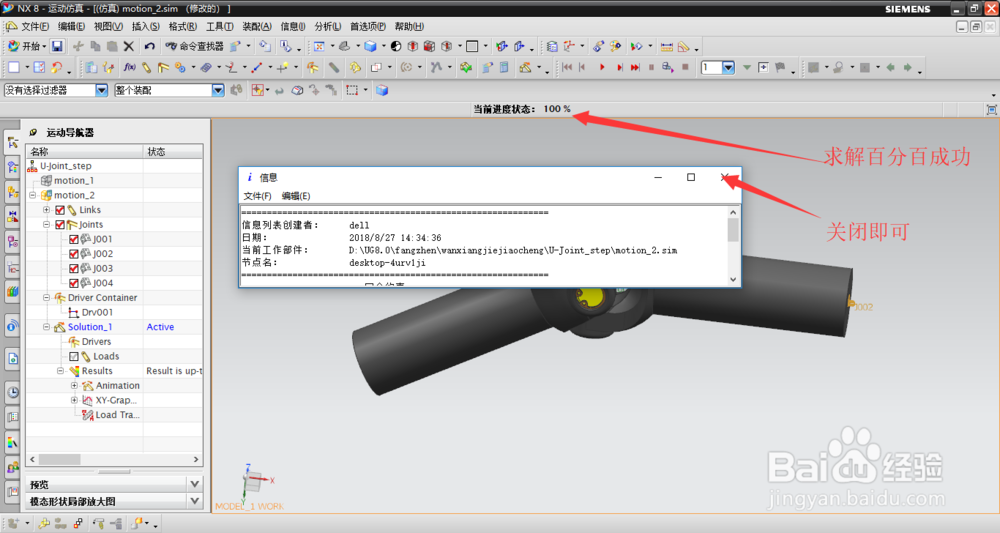The image size is (1000, 533).
Task: Click the 状态 column header
Action: [x=173, y=152]
